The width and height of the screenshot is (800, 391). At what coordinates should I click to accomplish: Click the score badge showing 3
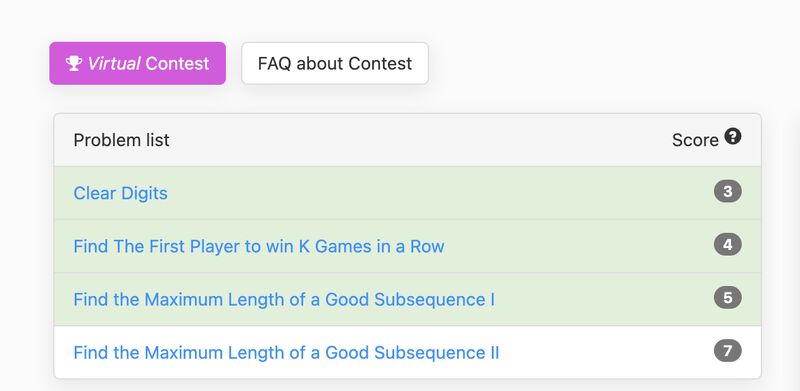pyautogui.click(x=728, y=191)
